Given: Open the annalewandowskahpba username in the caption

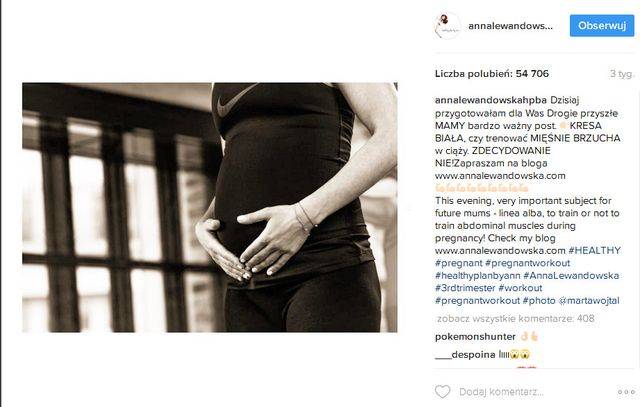Looking at the screenshot, I should click(x=491, y=100).
